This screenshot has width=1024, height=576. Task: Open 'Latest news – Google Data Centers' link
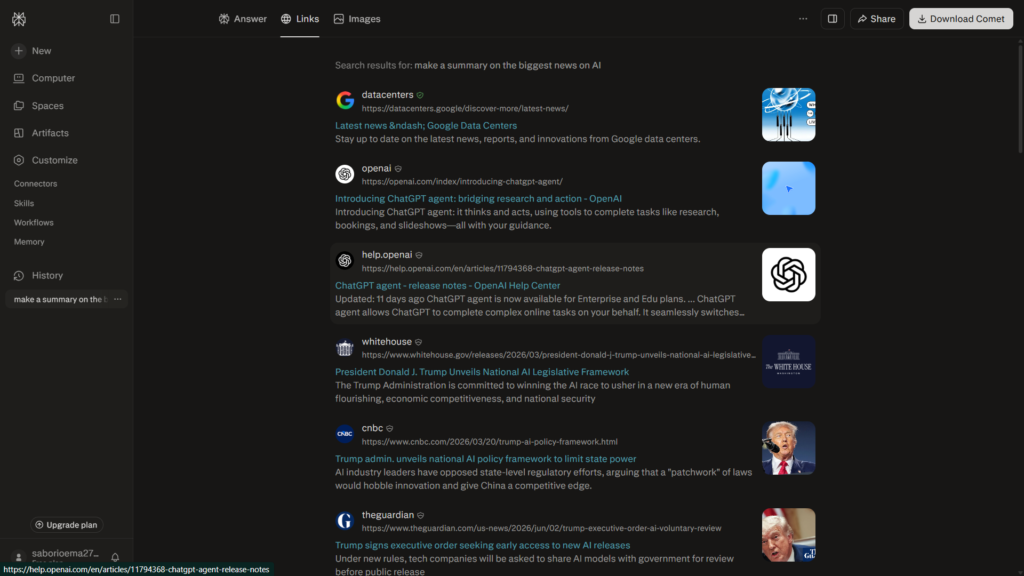pos(426,126)
